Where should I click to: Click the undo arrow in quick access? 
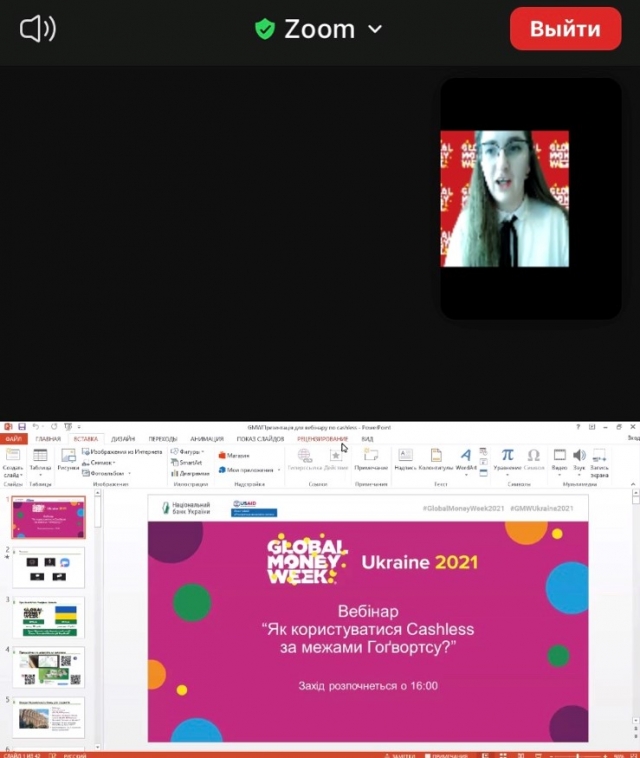coord(35,427)
